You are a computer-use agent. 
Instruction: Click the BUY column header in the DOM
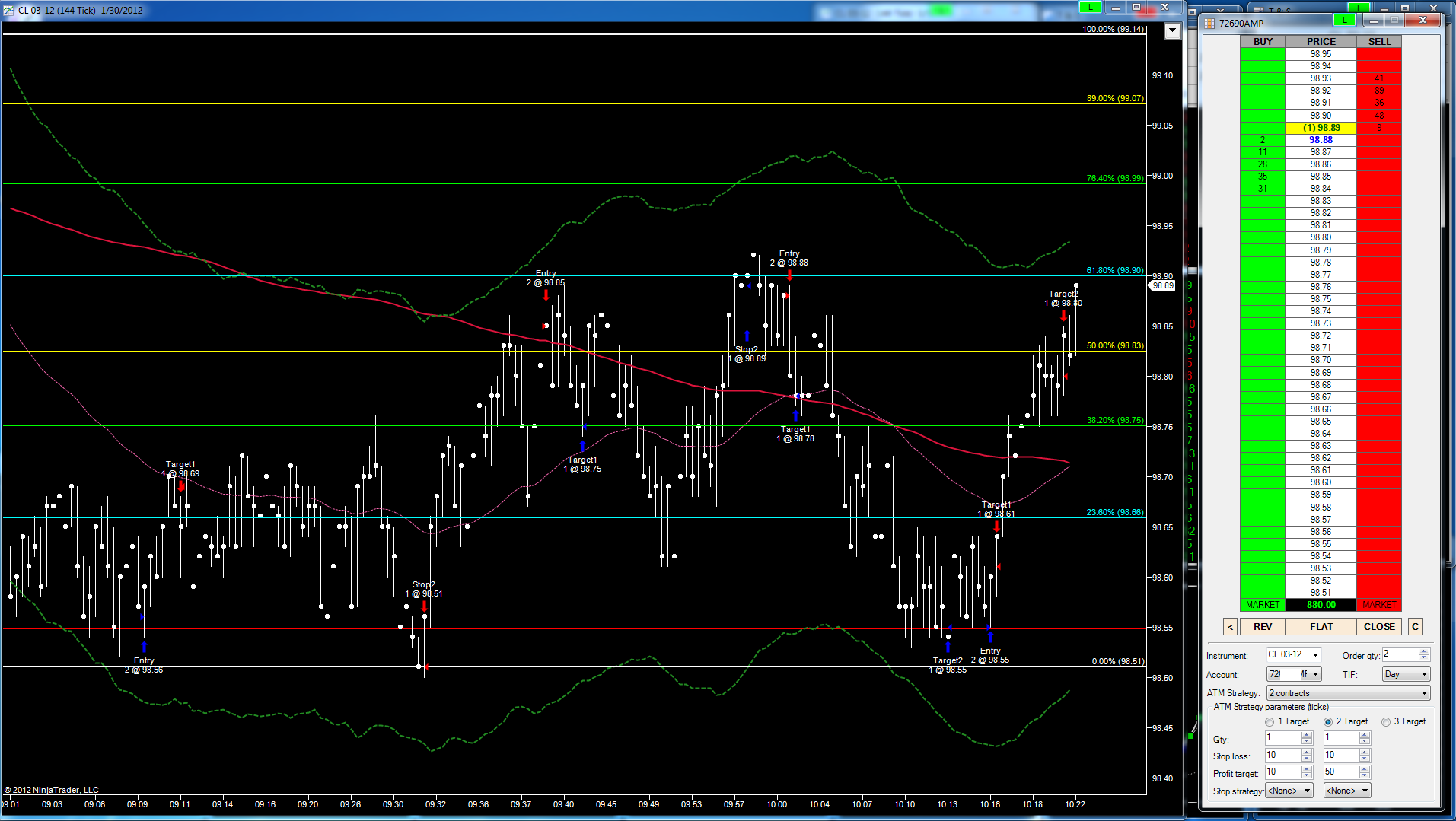[x=1263, y=42]
